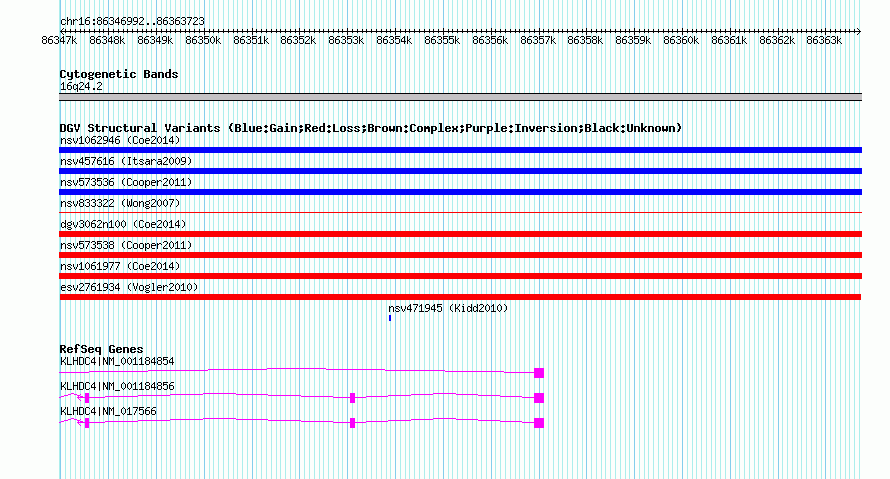Click the 16q24.2 band label

[81, 86]
